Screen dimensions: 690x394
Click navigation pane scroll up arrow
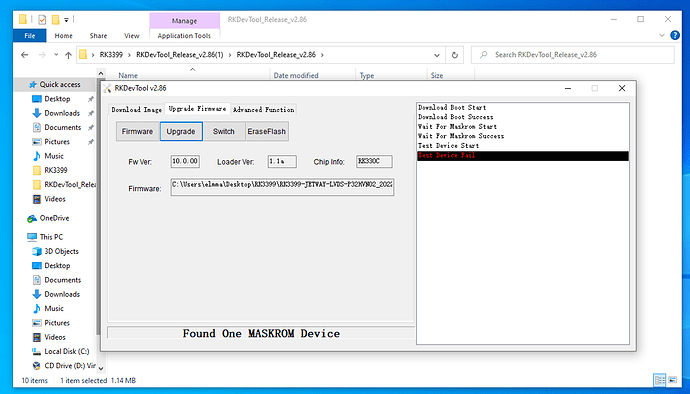(101, 73)
